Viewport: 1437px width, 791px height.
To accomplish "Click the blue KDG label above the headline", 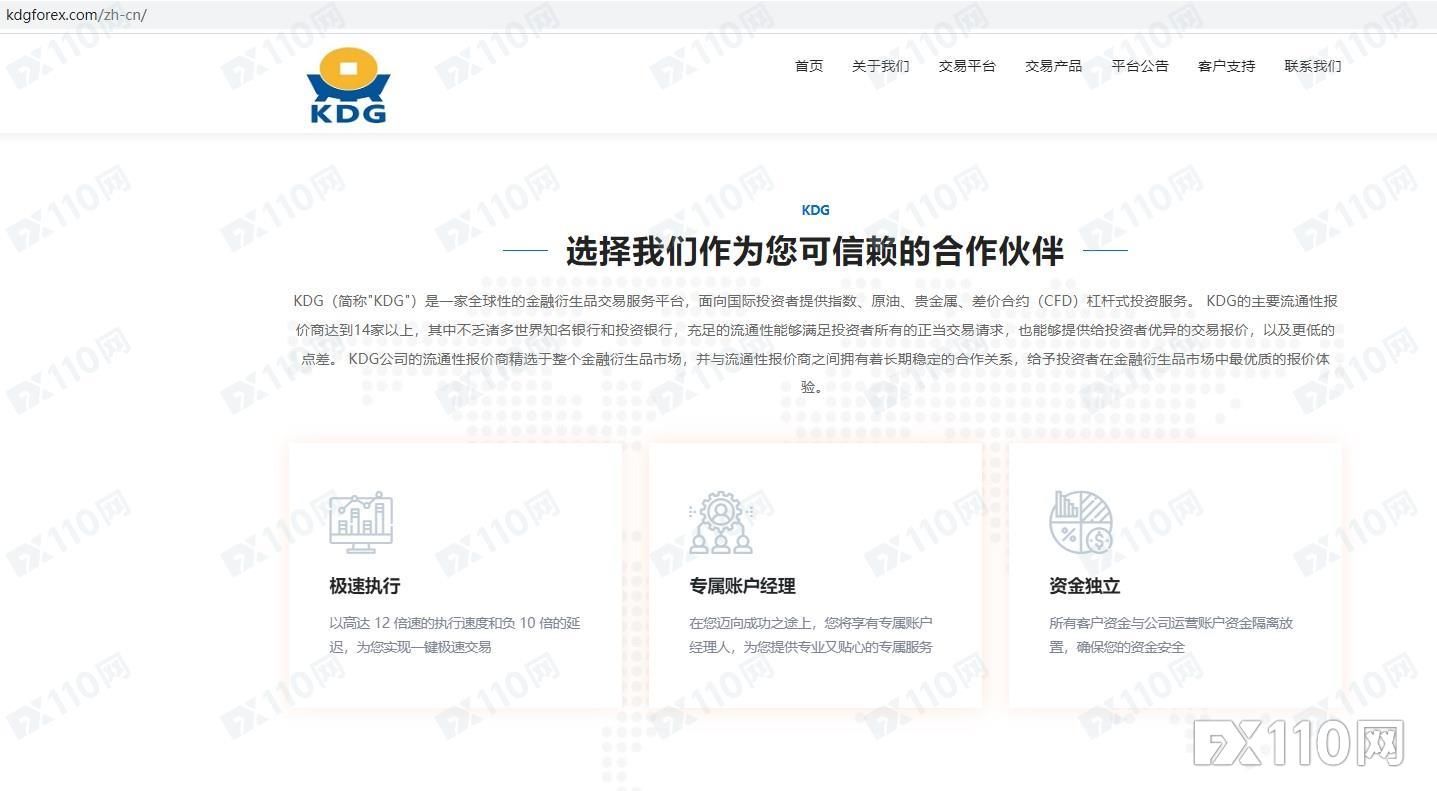I will click(815, 210).
